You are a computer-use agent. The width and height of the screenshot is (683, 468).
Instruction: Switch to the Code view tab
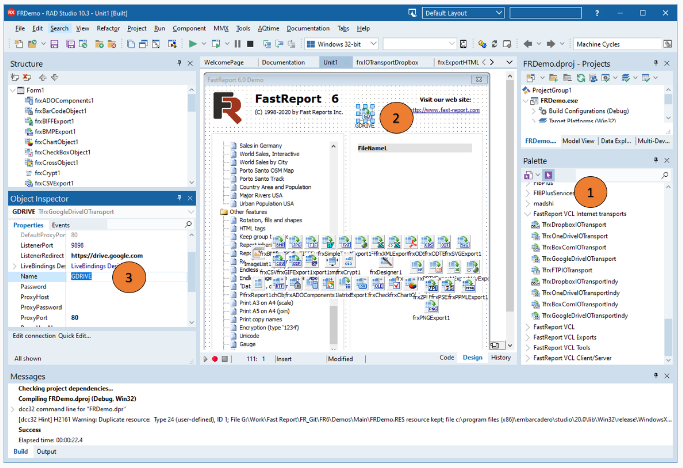pos(446,357)
